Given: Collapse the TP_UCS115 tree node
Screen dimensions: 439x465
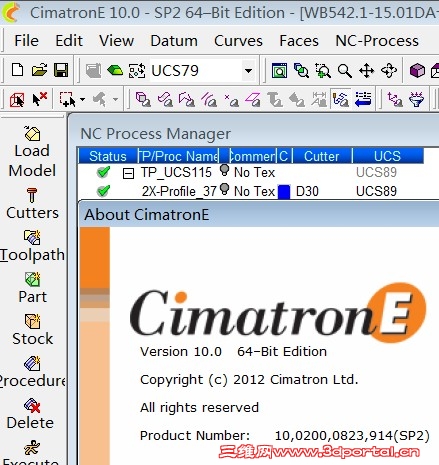Looking at the screenshot, I should pyautogui.click(x=128, y=173).
